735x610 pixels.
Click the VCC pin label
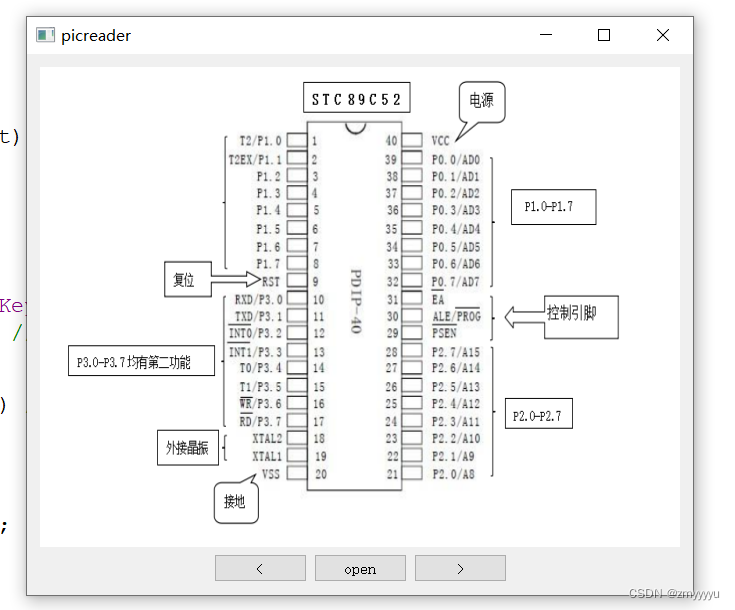tap(441, 140)
